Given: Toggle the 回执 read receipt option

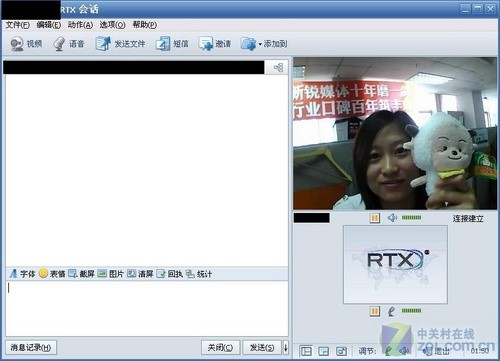Looking at the screenshot, I should click(x=169, y=274).
